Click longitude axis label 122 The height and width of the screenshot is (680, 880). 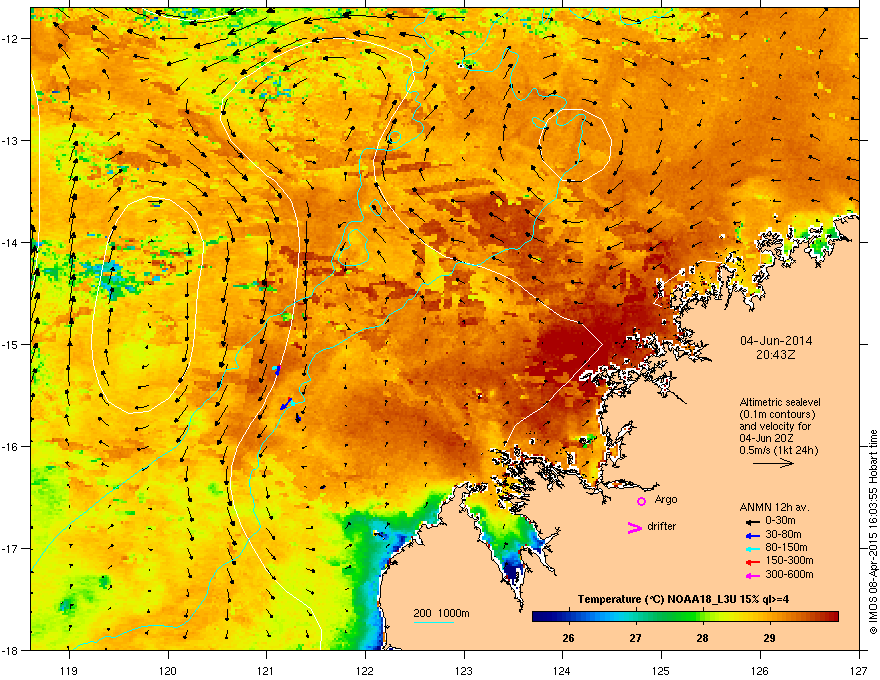[x=365, y=670]
